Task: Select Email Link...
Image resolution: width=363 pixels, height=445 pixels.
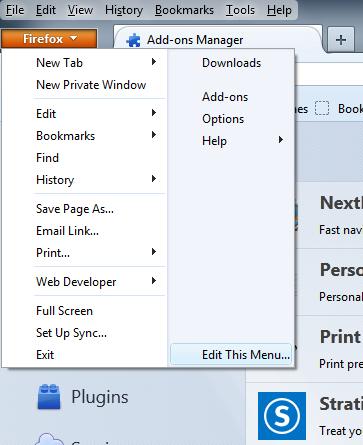Action: click(84, 231)
